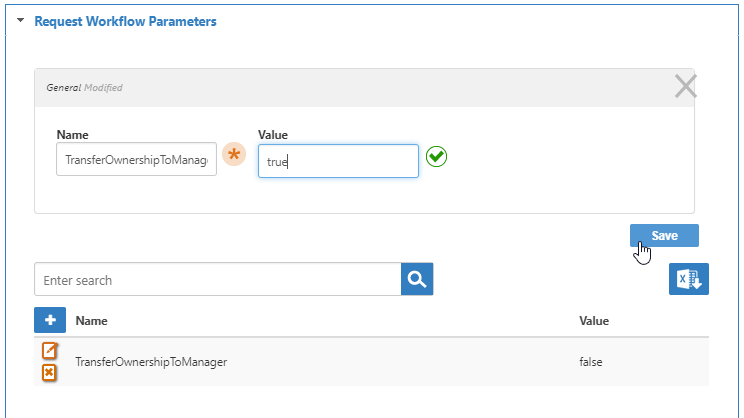Click the Enter search box
744x418 pixels.
(217, 280)
